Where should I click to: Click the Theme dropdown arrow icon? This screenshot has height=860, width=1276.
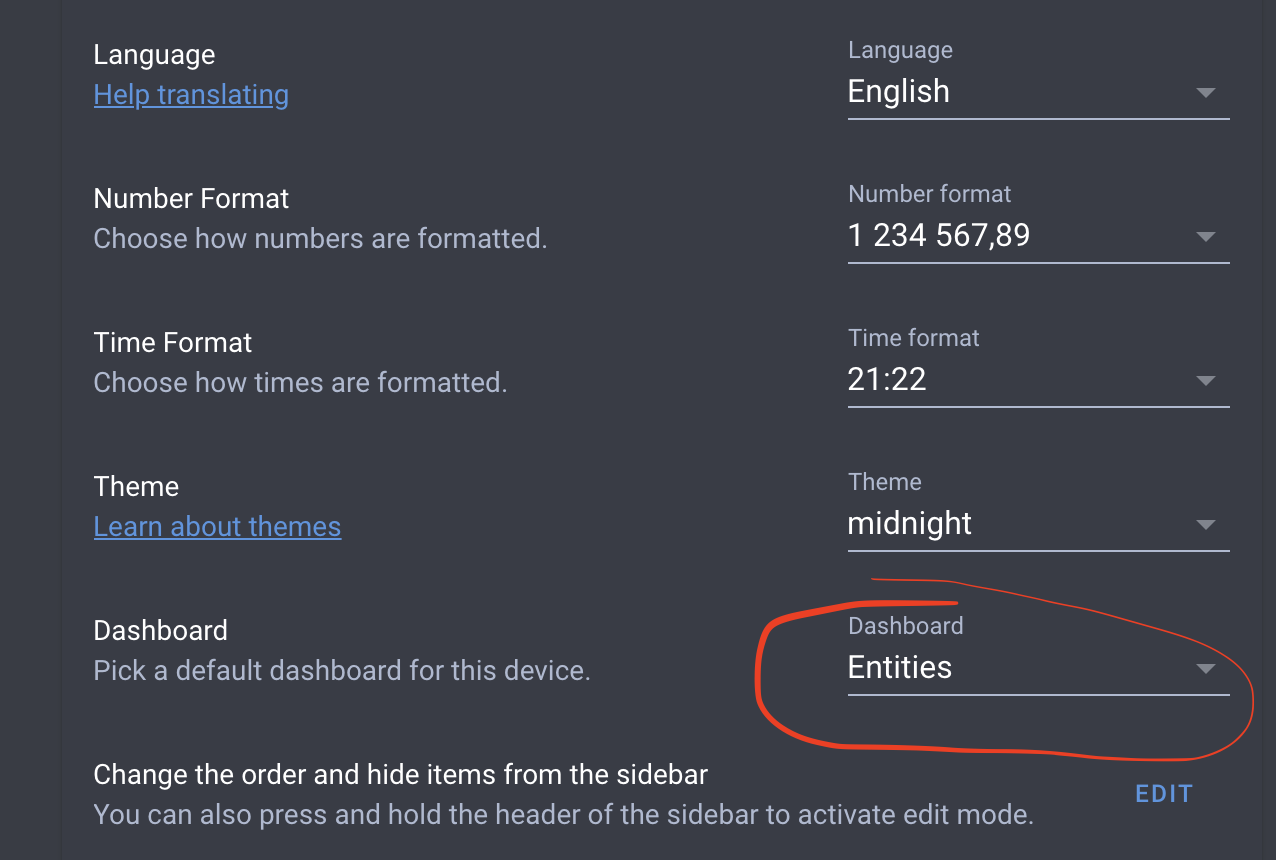pos(1205,525)
